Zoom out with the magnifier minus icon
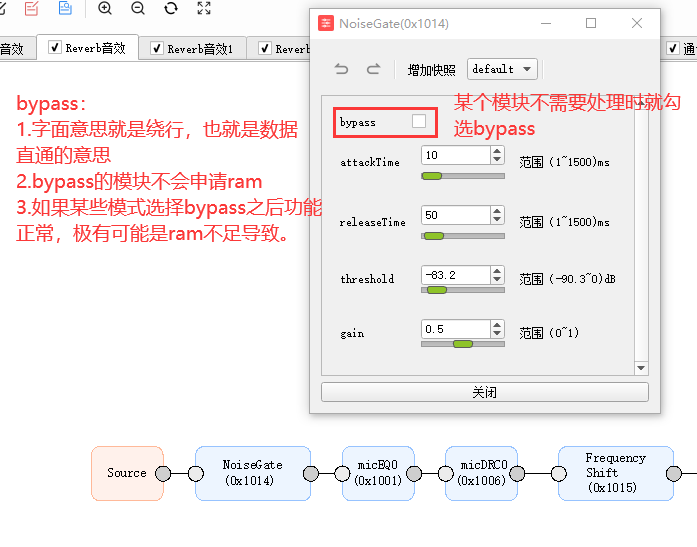The width and height of the screenshot is (697, 547). pos(138,8)
